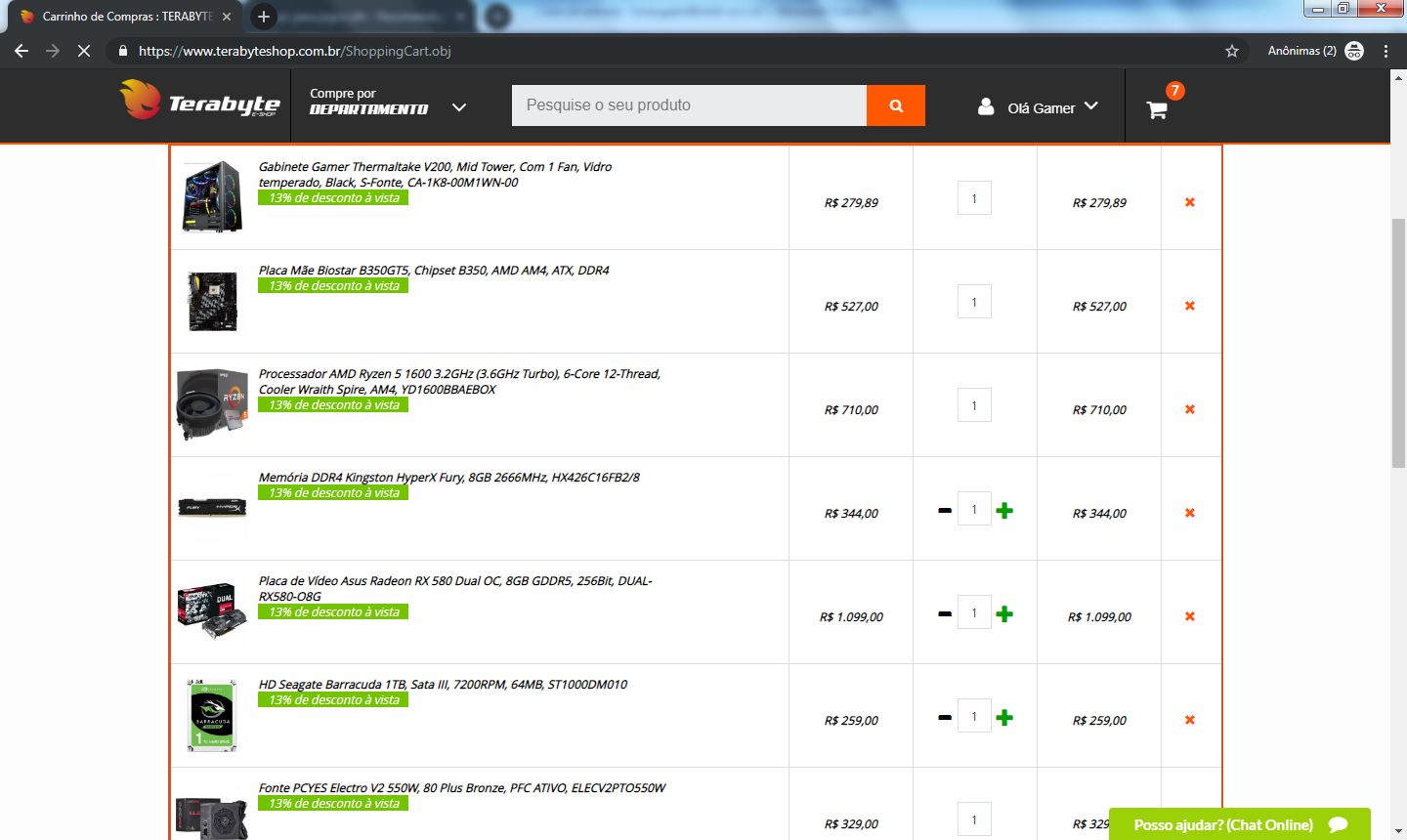Remove the Memória Kingston HyperX Fury item
Screen dimensions: 1407x840
(x=1190, y=513)
